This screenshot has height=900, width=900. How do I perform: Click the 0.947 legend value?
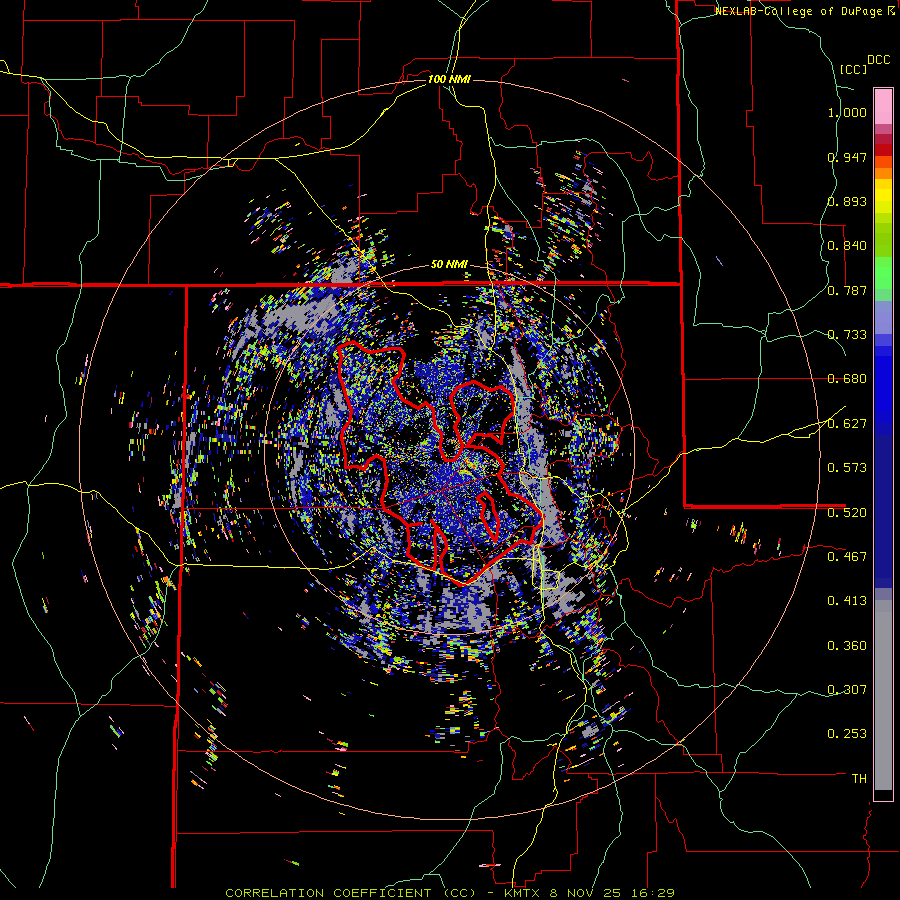[847, 157]
